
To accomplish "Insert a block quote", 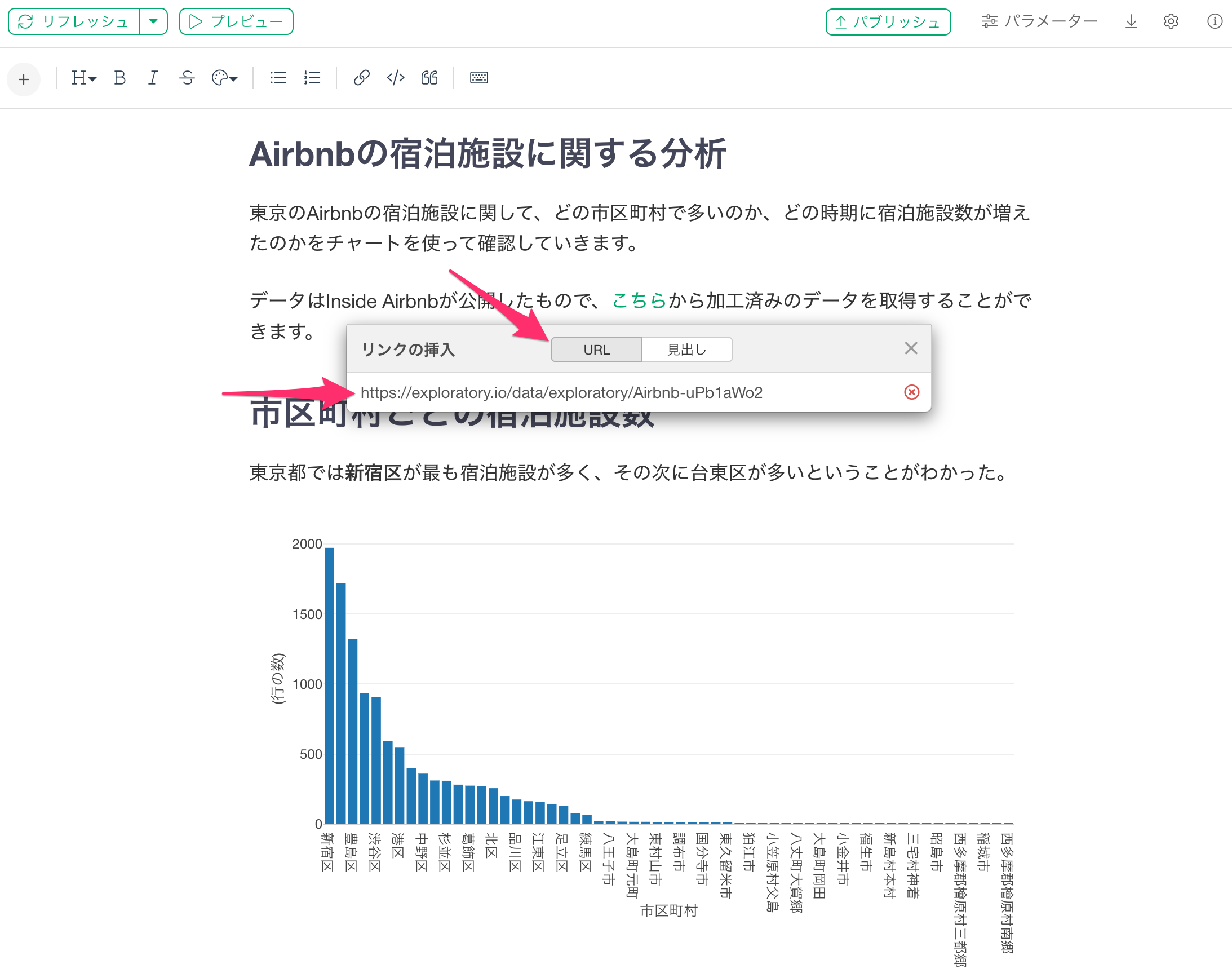I will pos(429,77).
